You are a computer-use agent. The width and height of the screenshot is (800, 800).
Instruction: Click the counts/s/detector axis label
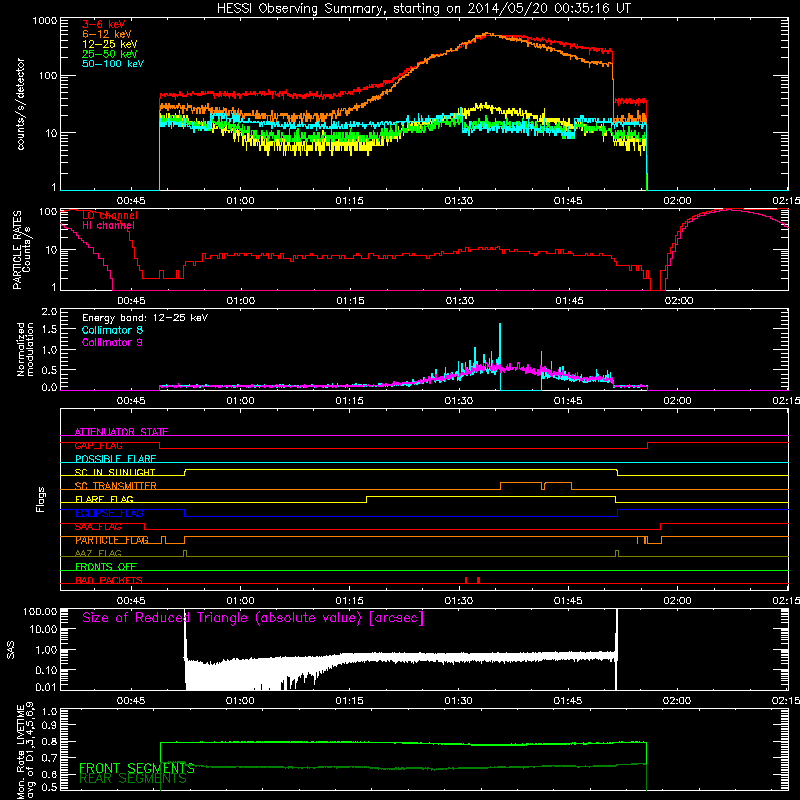pyautogui.click(x=21, y=104)
